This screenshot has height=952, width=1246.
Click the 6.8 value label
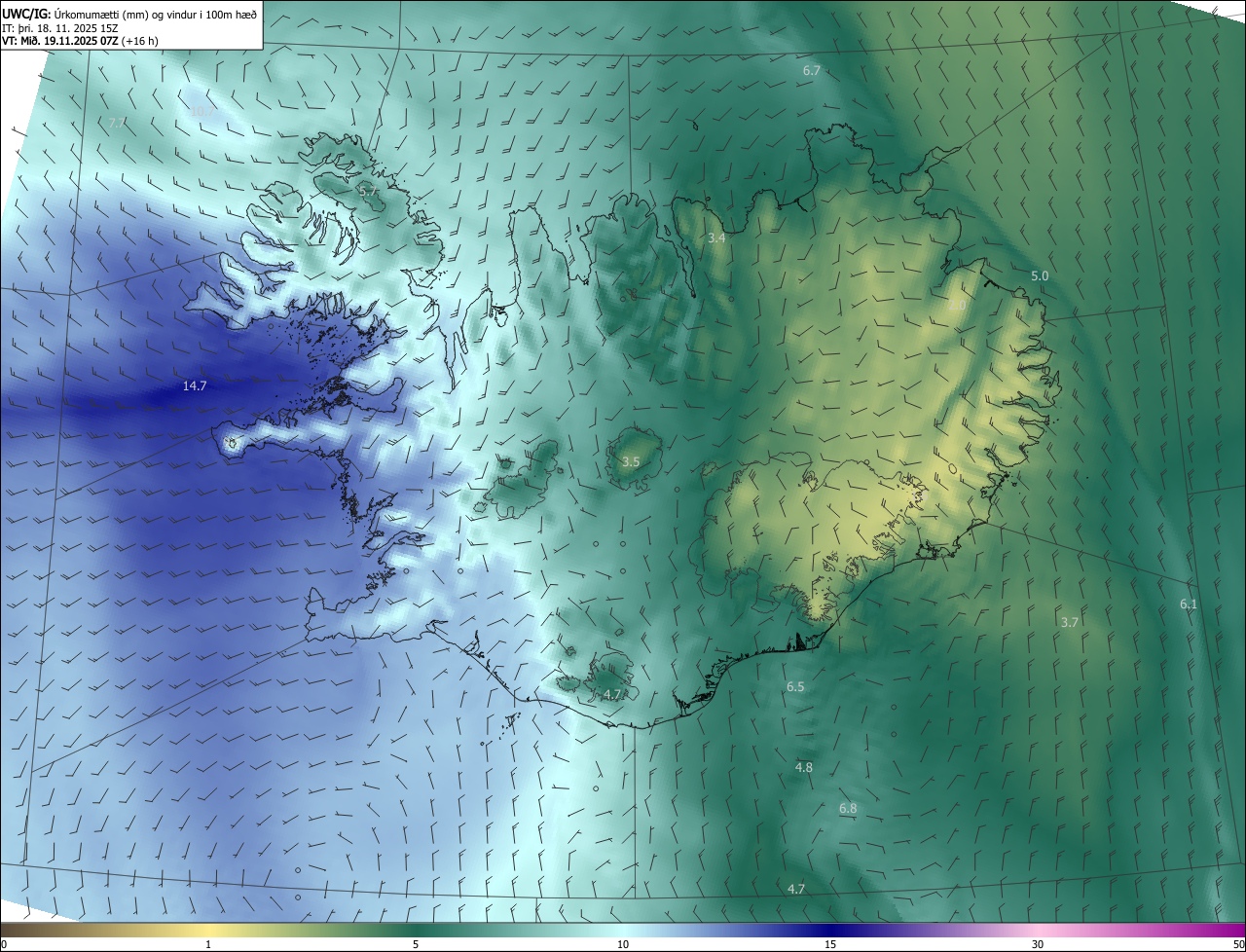coord(848,809)
